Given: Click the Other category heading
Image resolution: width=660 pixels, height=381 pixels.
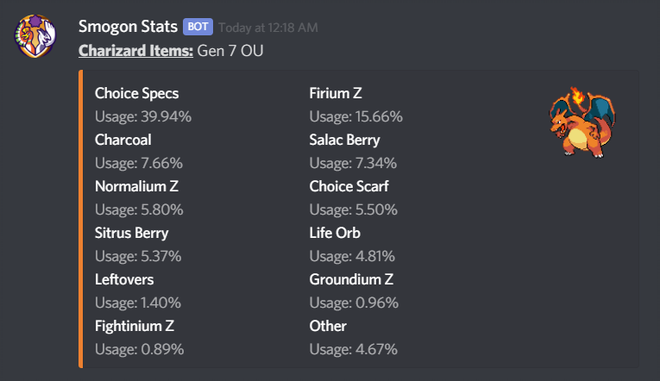Looking at the screenshot, I should (328, 326).
